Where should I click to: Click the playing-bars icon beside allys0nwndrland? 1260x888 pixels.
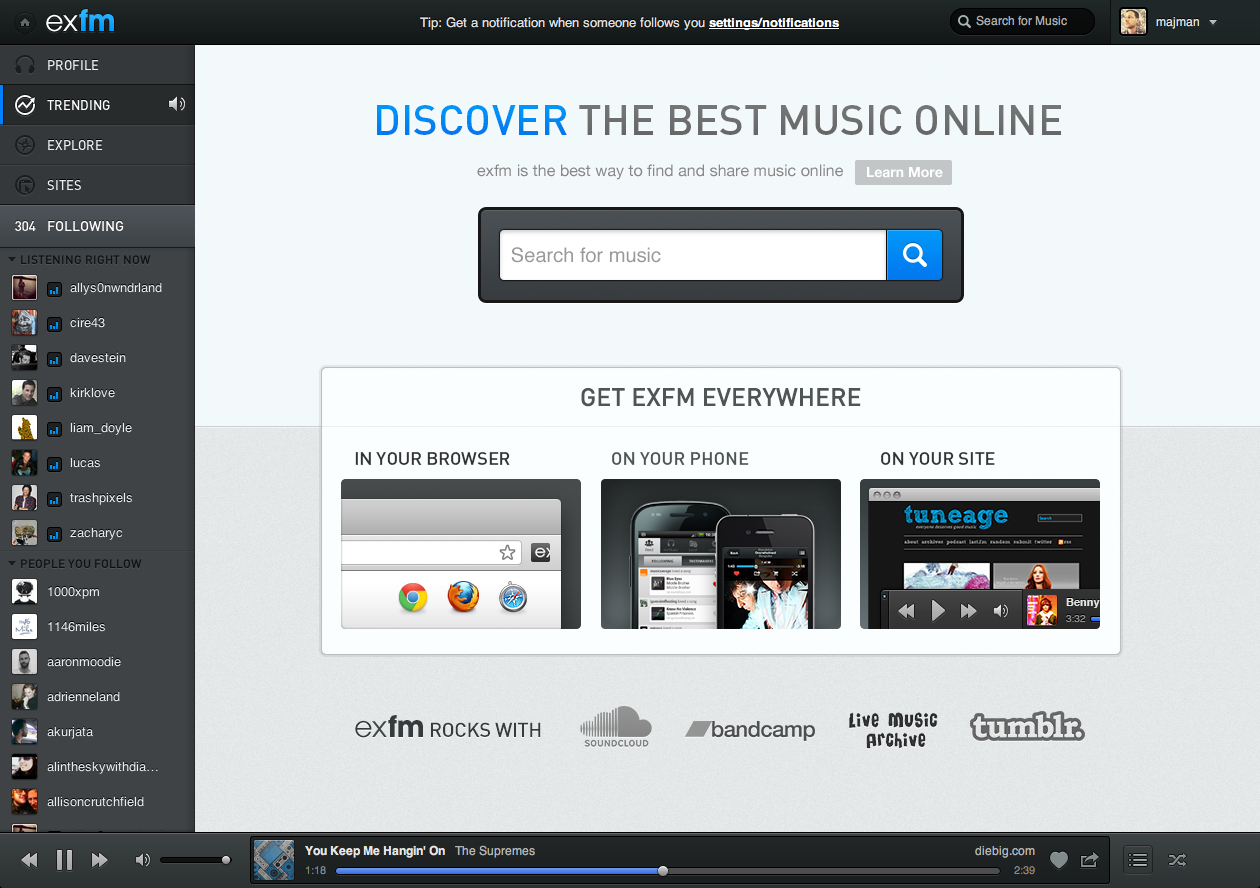pos(54,289)
